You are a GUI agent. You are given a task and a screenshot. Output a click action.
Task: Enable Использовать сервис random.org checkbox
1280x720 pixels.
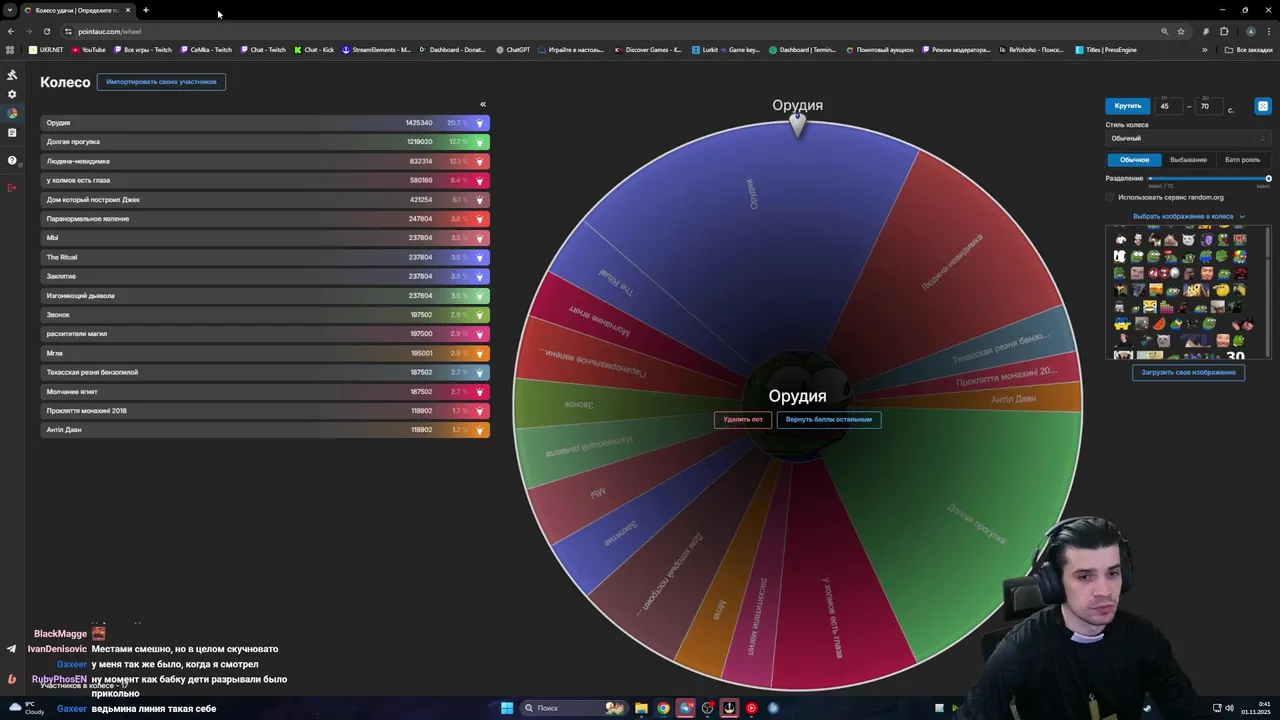[1110, 197]
